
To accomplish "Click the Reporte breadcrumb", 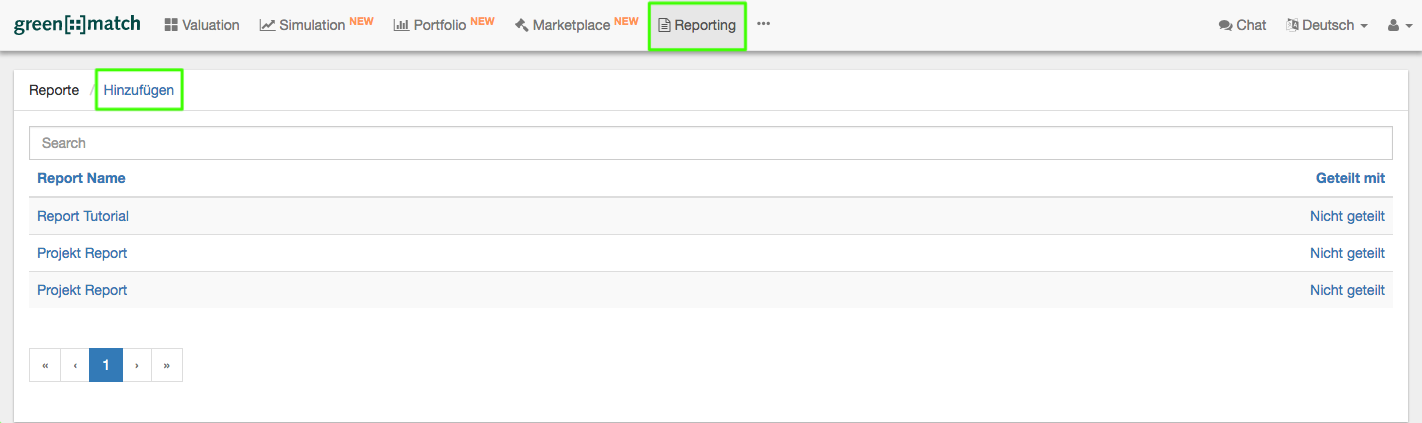I will click(x=54, y=90).
